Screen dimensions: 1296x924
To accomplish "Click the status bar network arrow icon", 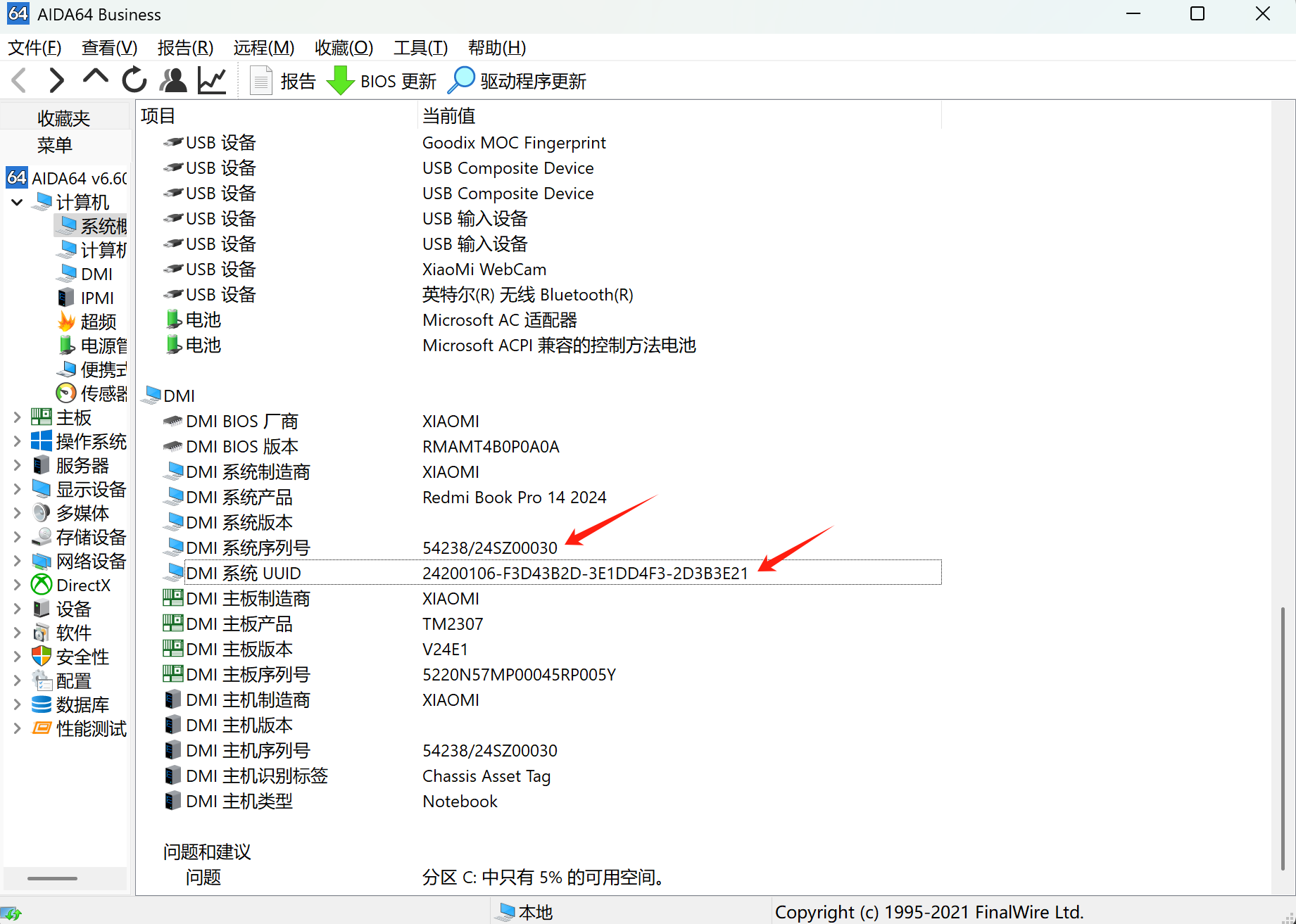I will pyautogui.click(x=11, y=915).
